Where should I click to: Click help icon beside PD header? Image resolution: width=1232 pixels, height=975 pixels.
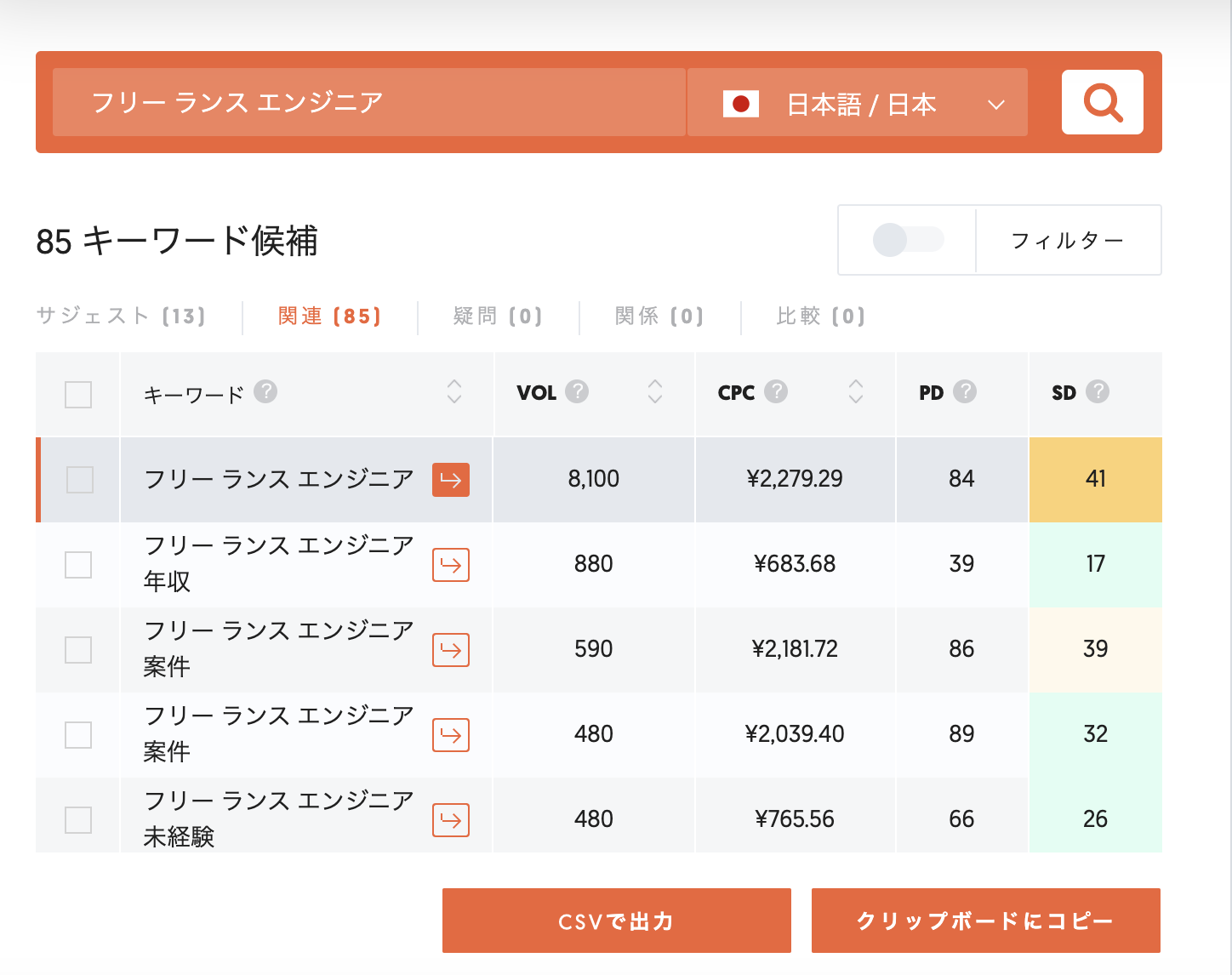pos(965,392)
